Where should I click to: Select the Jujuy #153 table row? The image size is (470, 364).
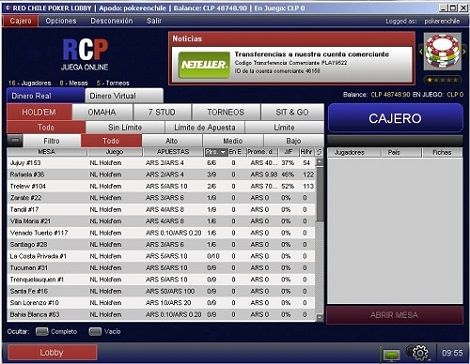[161, 163]
